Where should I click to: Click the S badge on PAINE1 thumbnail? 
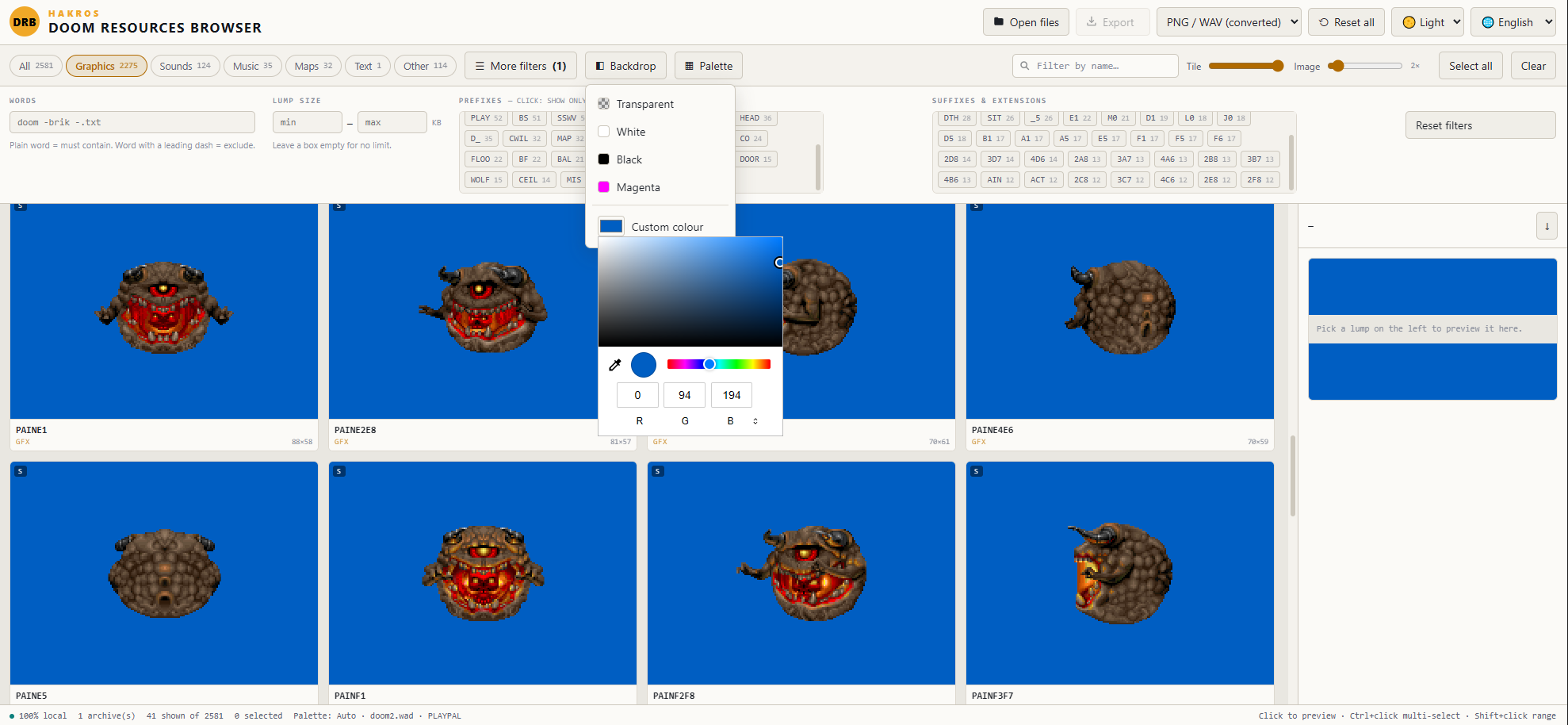(21, 206)
